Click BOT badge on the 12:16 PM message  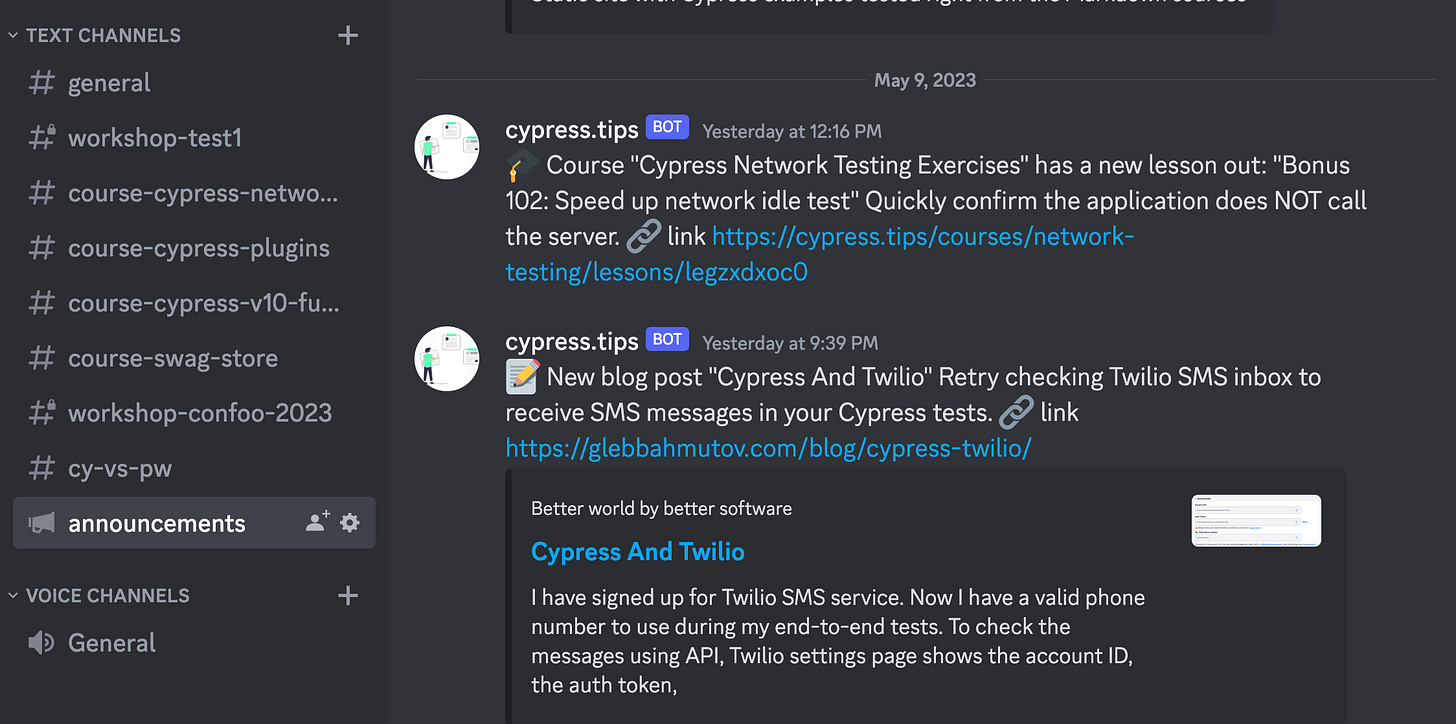[x=667, y=128]
